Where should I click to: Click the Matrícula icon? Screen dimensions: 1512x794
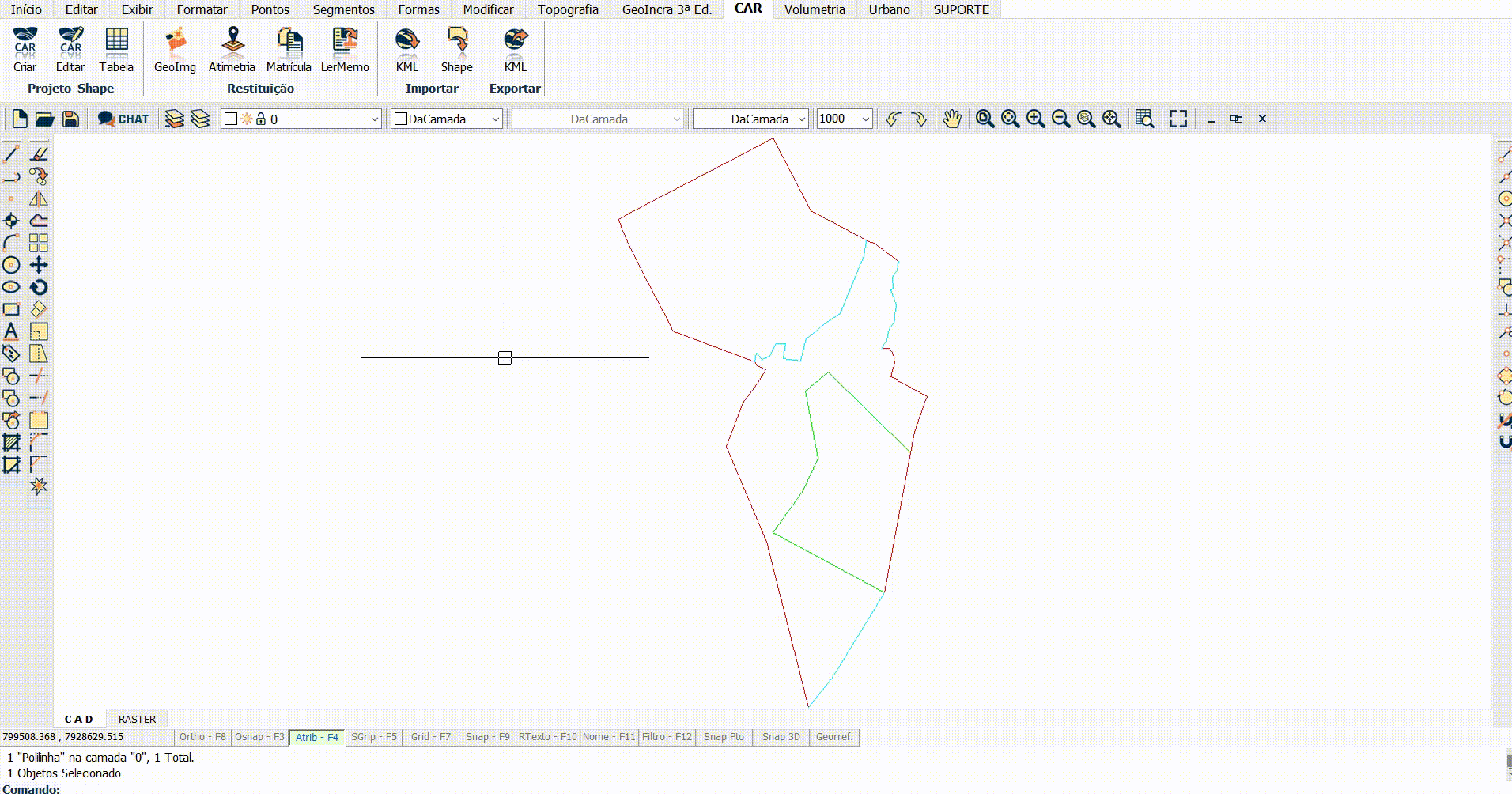(x=289, y=50)
